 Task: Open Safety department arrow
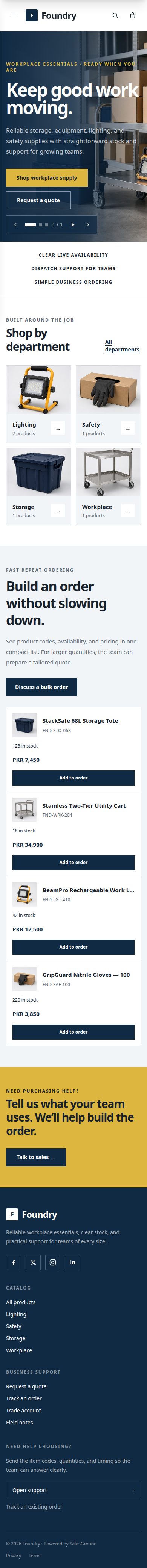(127, 428)
